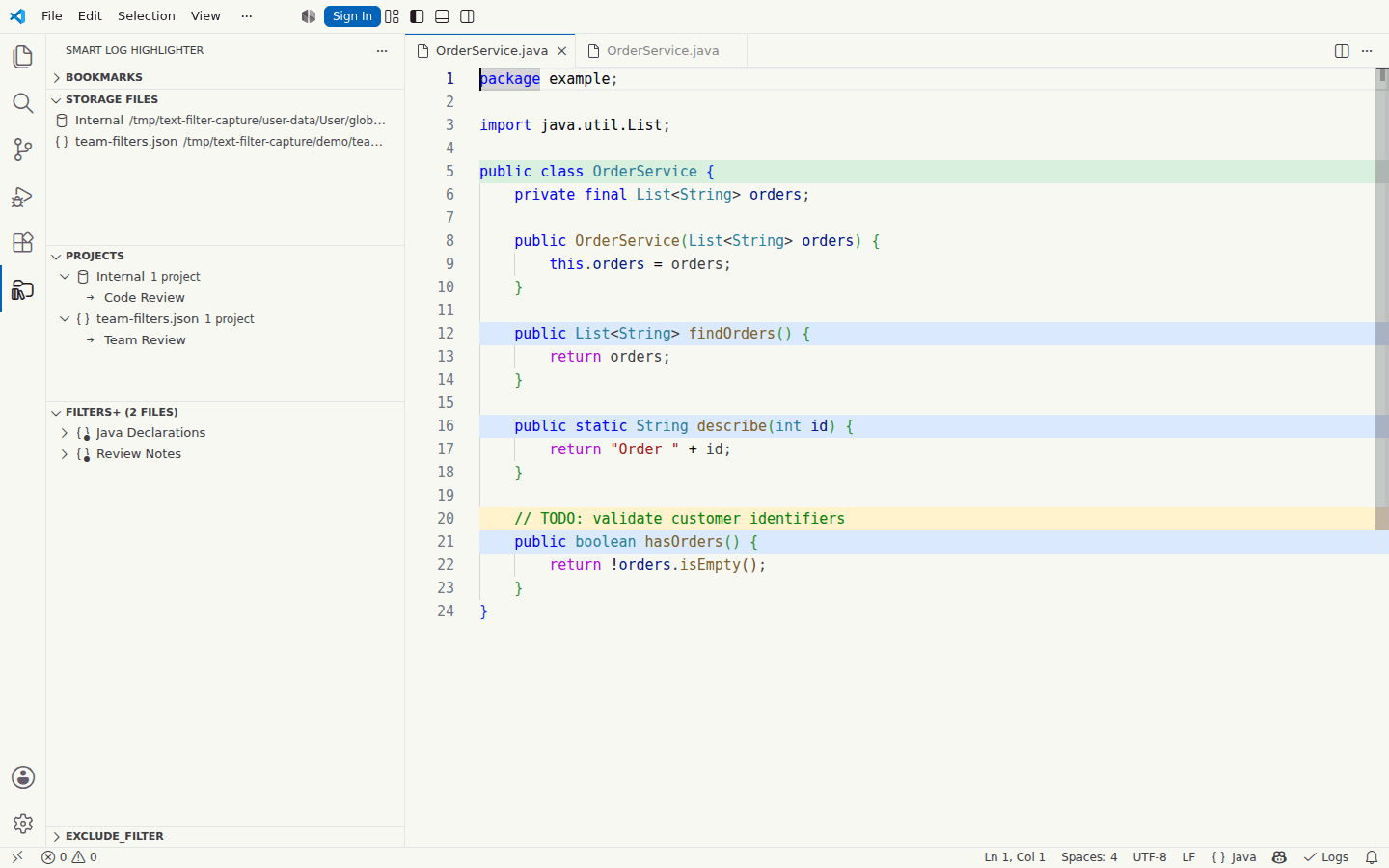Expand the EXCLUDE_FILTER section
Screen dimensions: 1389x868
[x=225, y=836]
